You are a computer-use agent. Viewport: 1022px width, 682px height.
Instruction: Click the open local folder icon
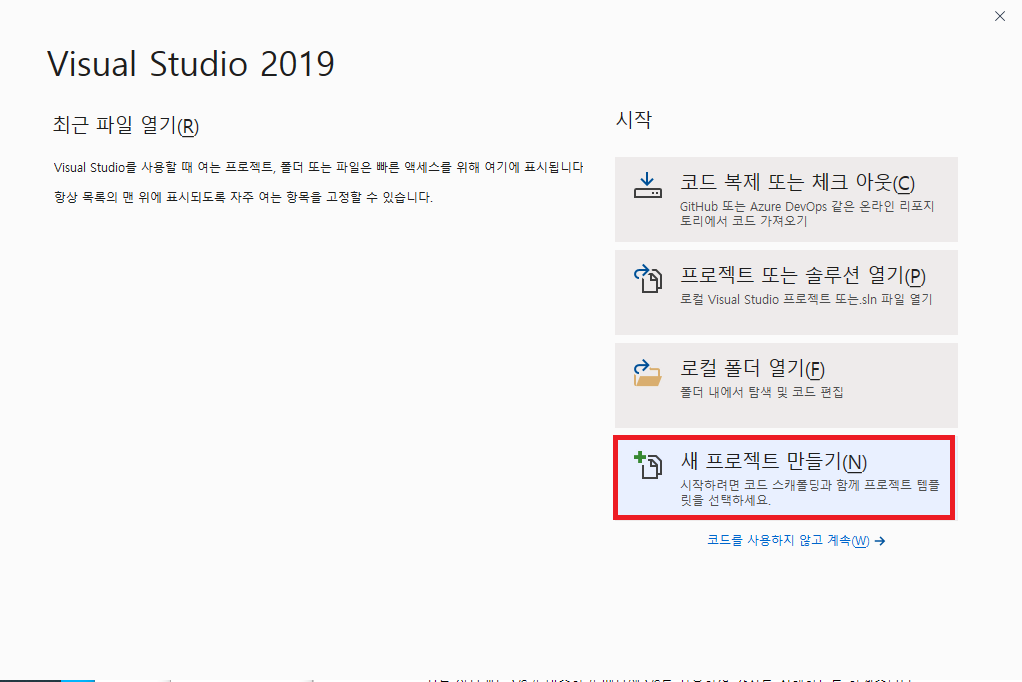(x=647, y=372)
